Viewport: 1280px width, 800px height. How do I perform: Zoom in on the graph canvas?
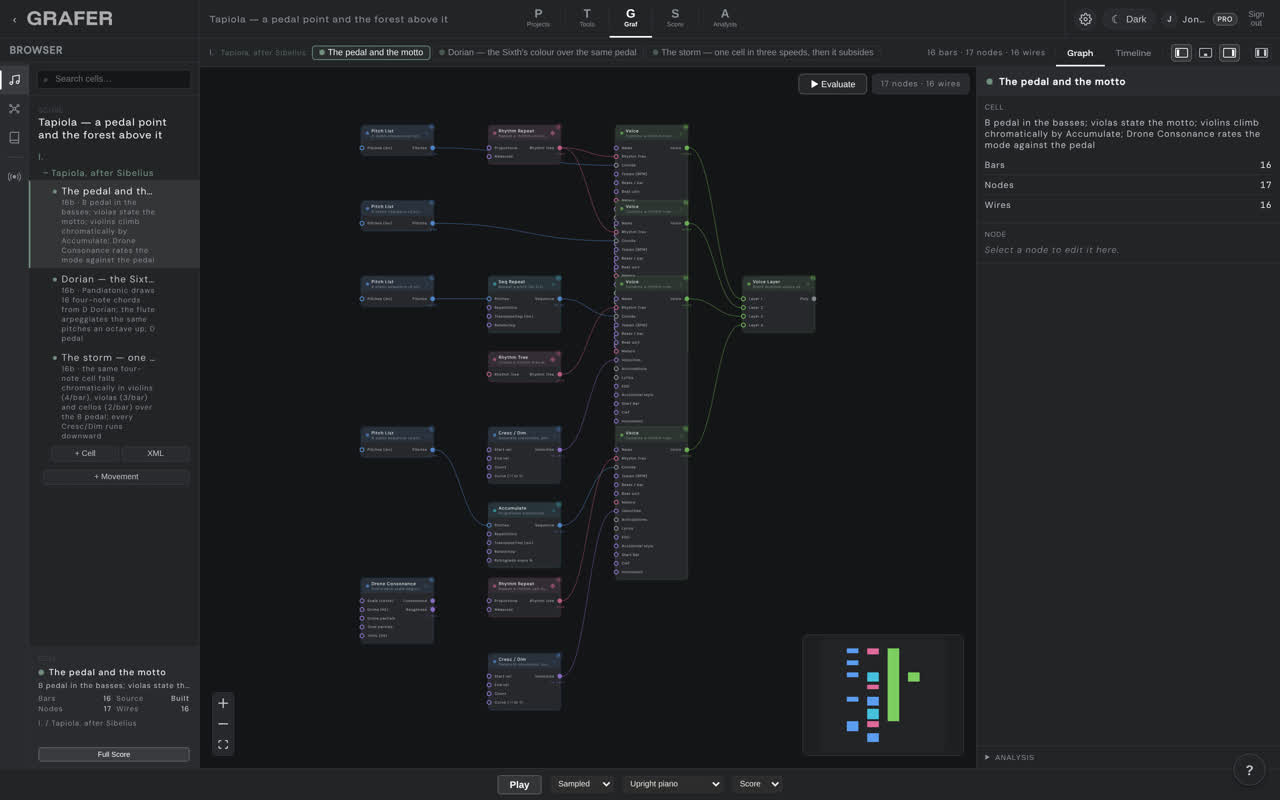click(223, 703)
